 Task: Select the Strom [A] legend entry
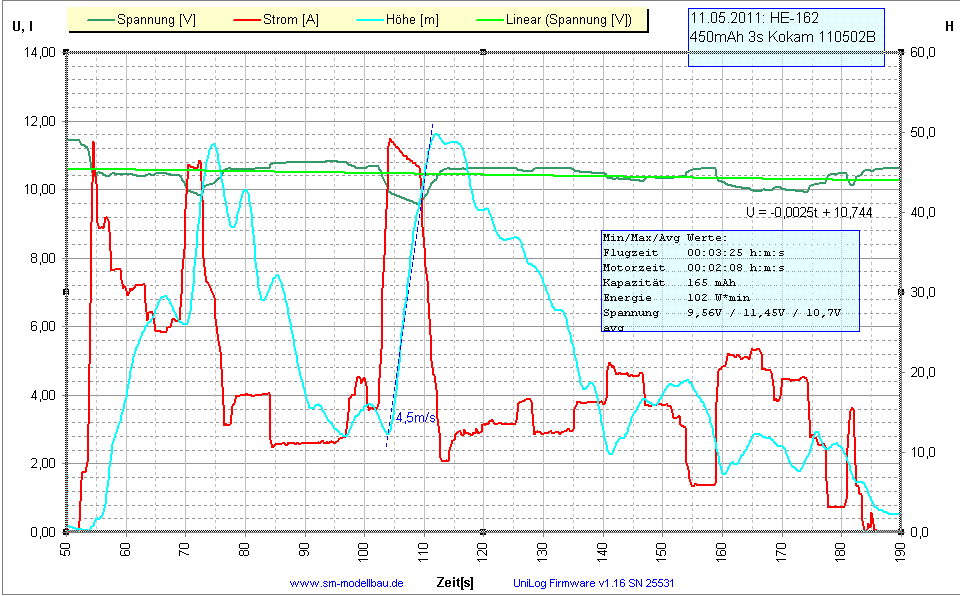pos(288,20)
